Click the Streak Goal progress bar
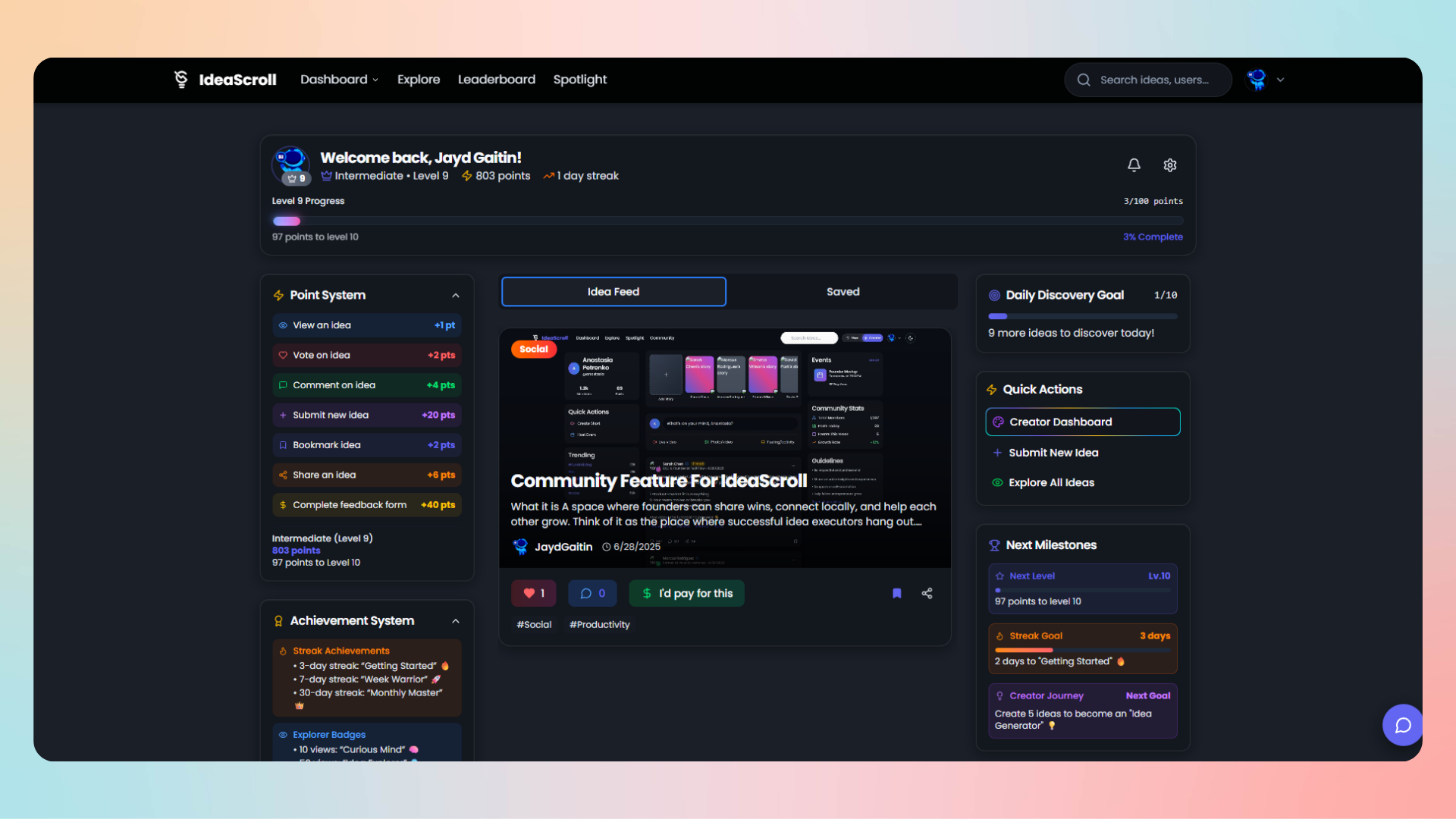Viewport: 1456px width, 819px height. [1083, 649]
